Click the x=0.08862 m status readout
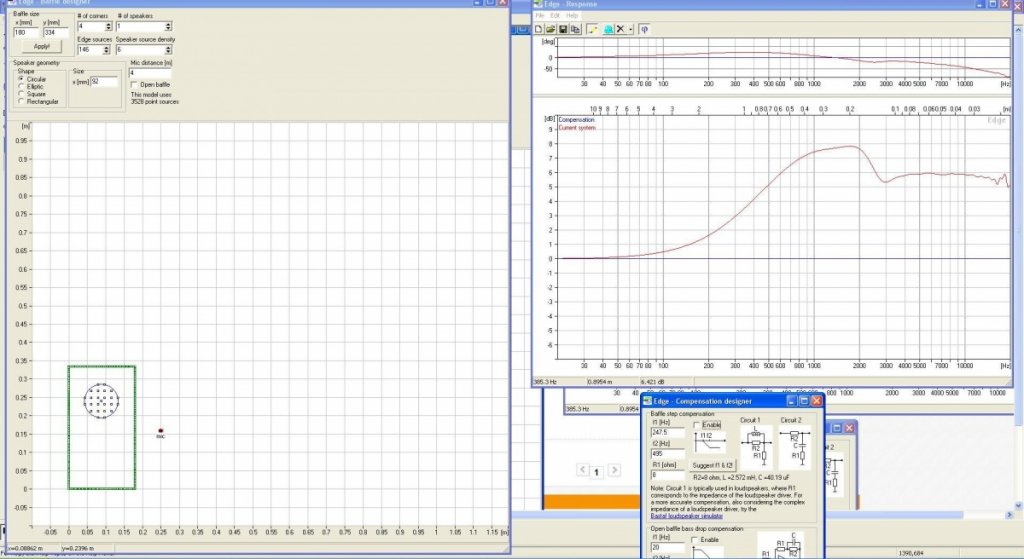 [27, 549]
